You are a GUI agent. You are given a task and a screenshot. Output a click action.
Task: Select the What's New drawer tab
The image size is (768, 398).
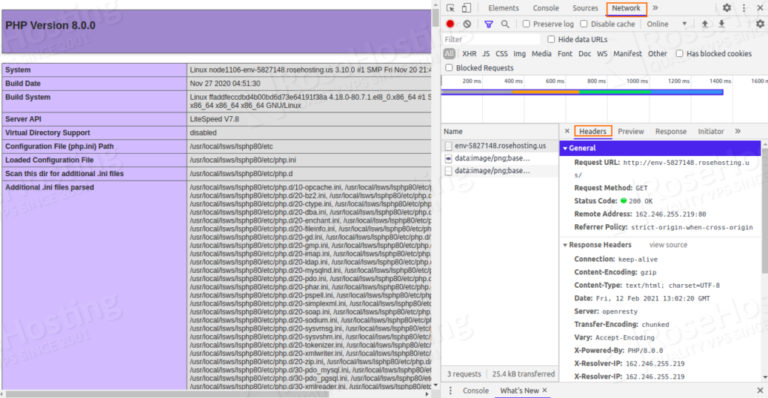click(519, 390)
